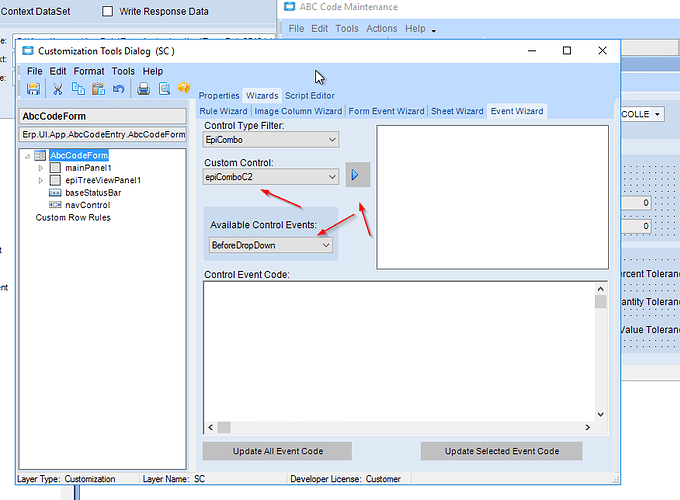680x500 pixels.
Task: Click the Save icon in toolbar
Action: 33,89
